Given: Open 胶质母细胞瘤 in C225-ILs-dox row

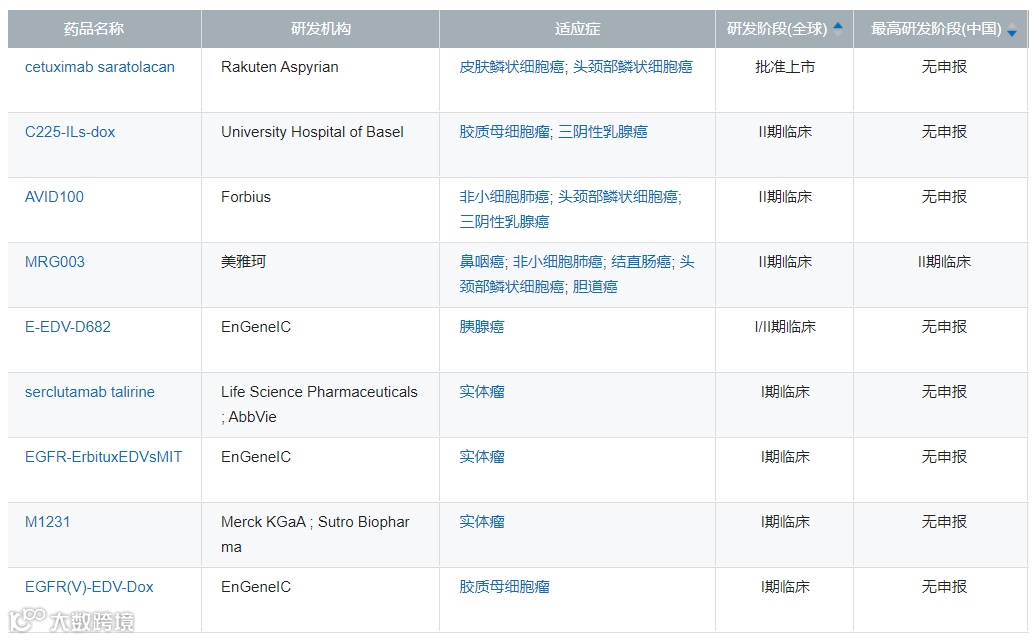Looking at the screenshot, I should [504, 132].
